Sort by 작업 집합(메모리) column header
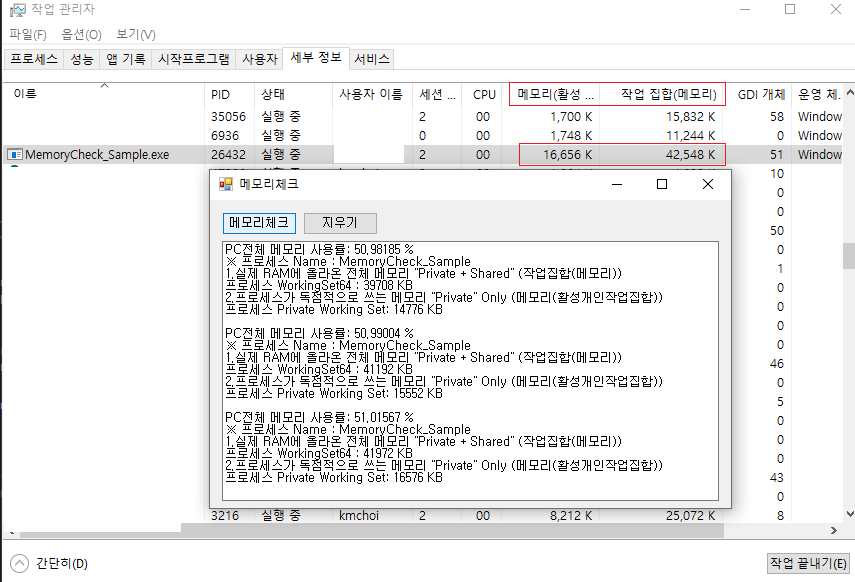The width and height of the screenshot is (855, 582). [x=662, y=94]
